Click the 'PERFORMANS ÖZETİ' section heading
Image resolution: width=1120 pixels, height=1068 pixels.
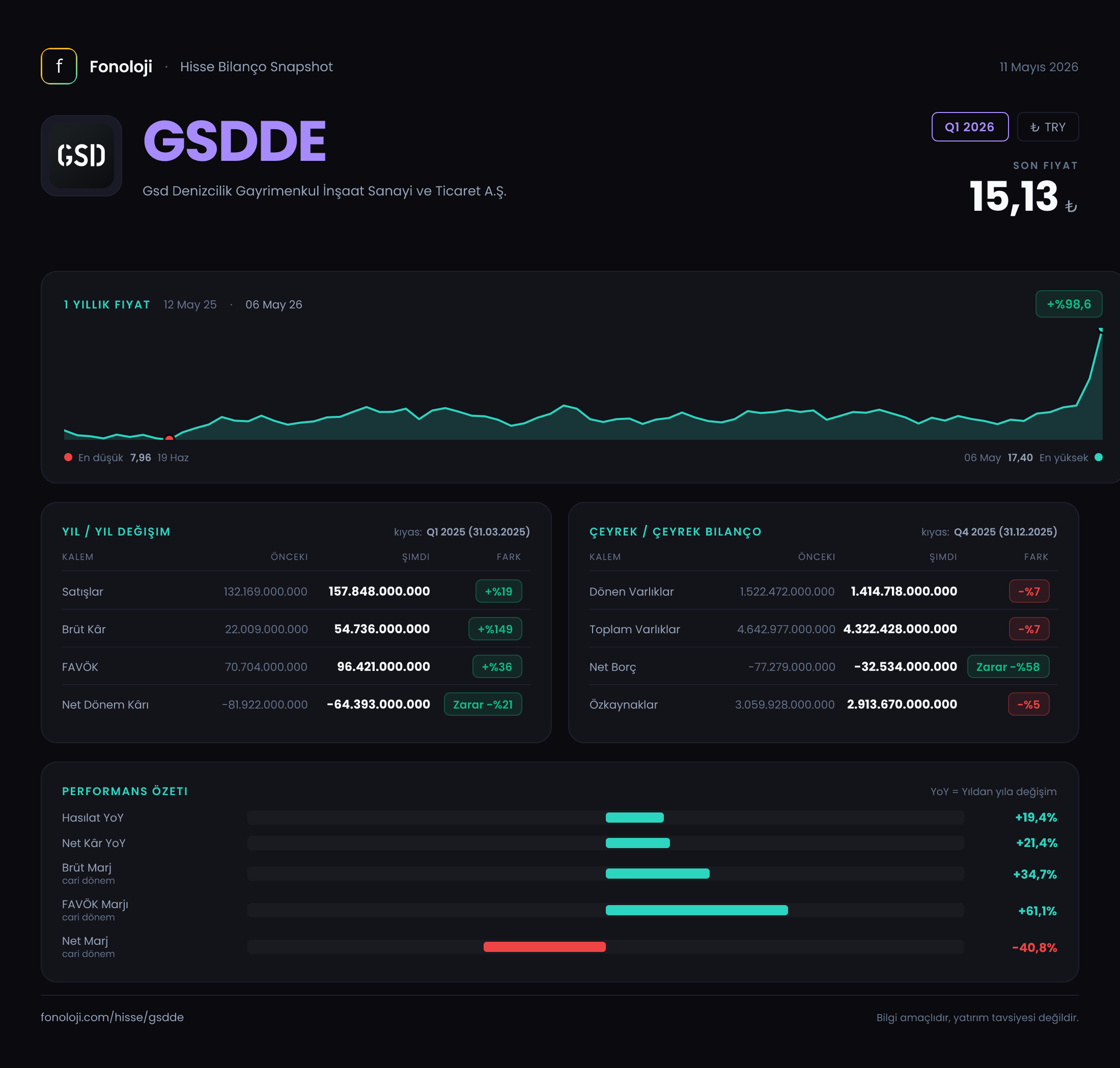click(x=125, y=791)
